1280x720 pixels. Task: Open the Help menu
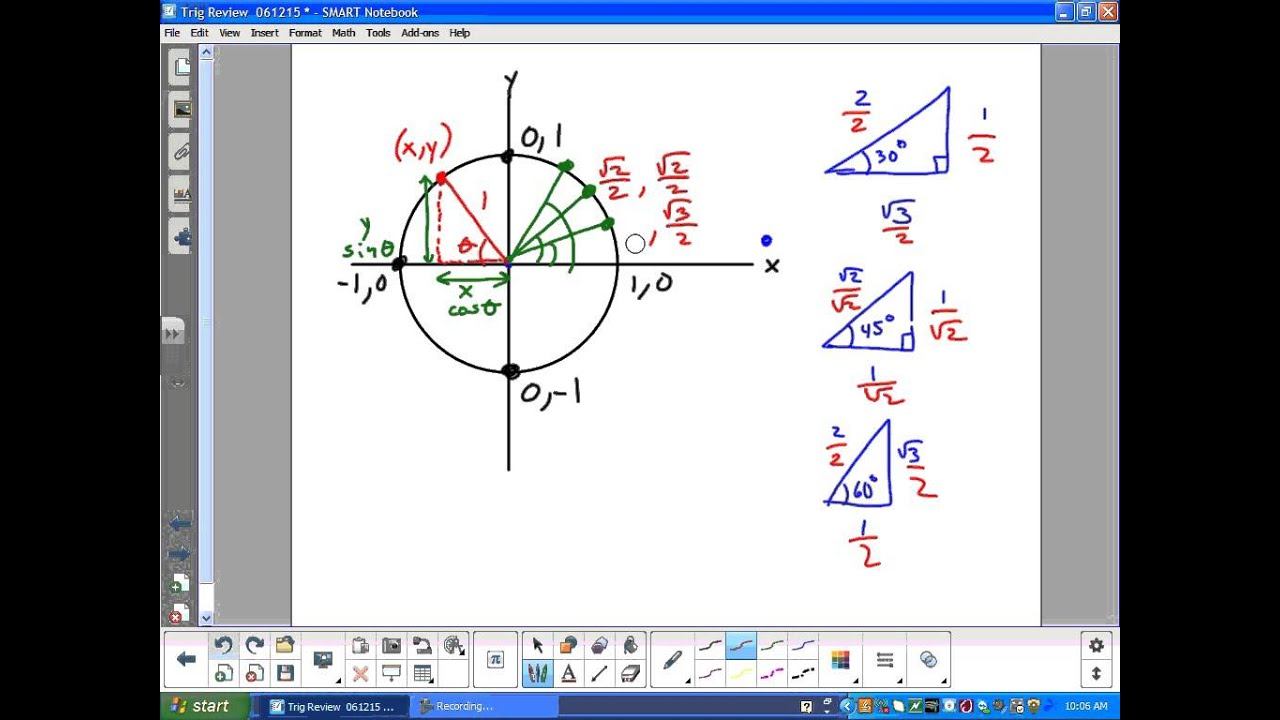coord(459,33)
